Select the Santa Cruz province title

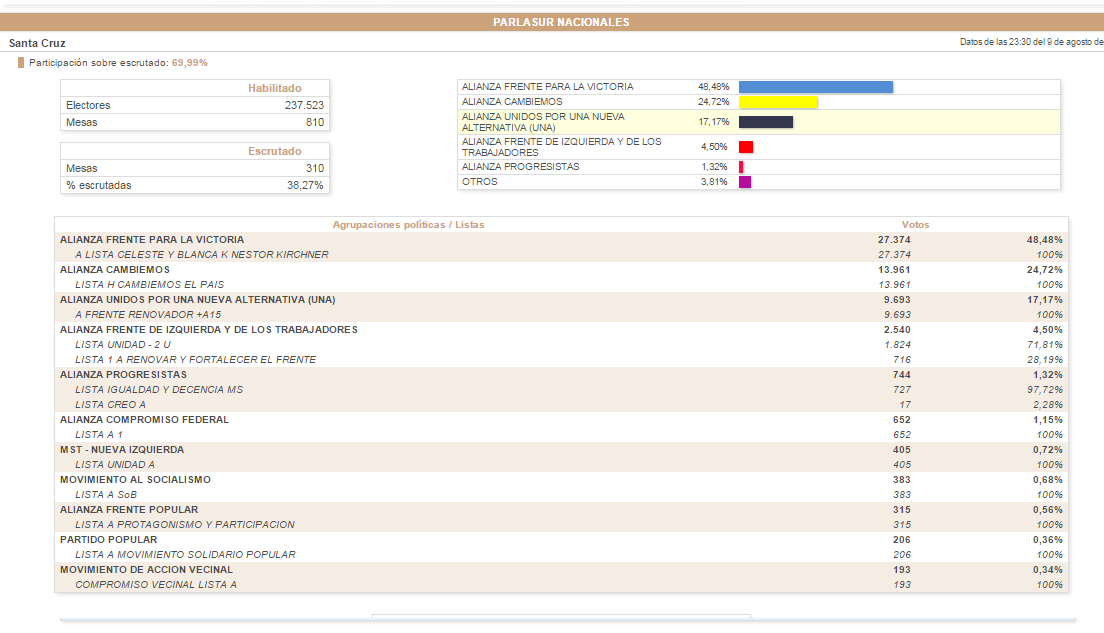[37, 43]
